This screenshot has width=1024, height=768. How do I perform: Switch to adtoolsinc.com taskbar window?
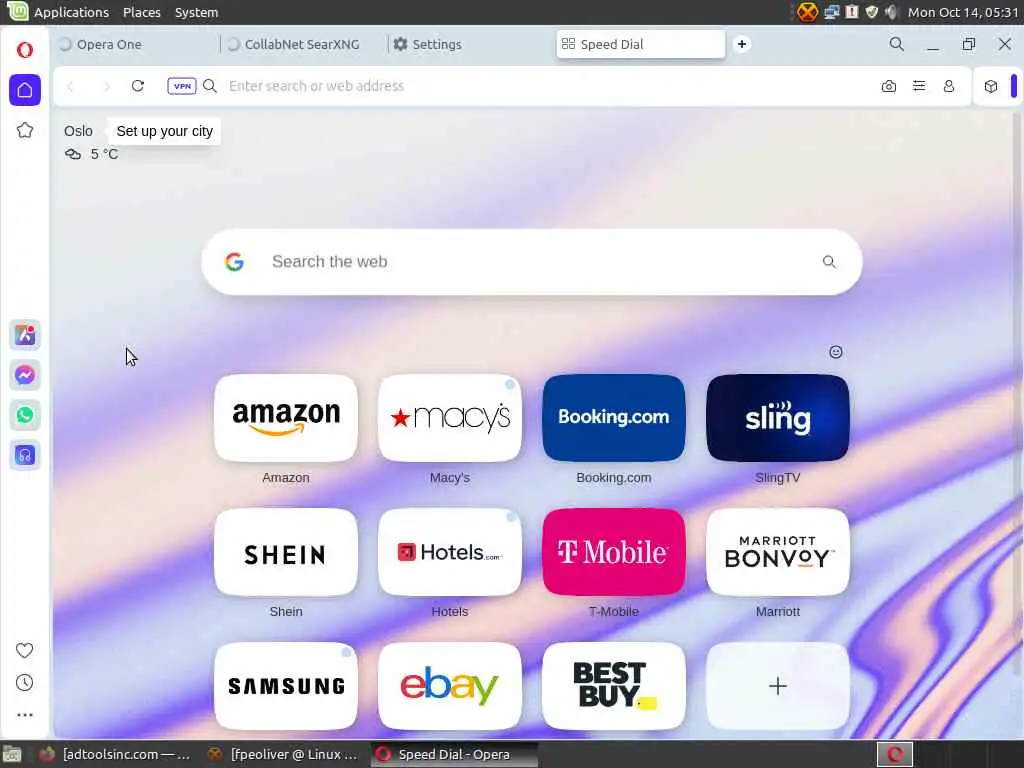pyautogui.click(x=116, y=754)
